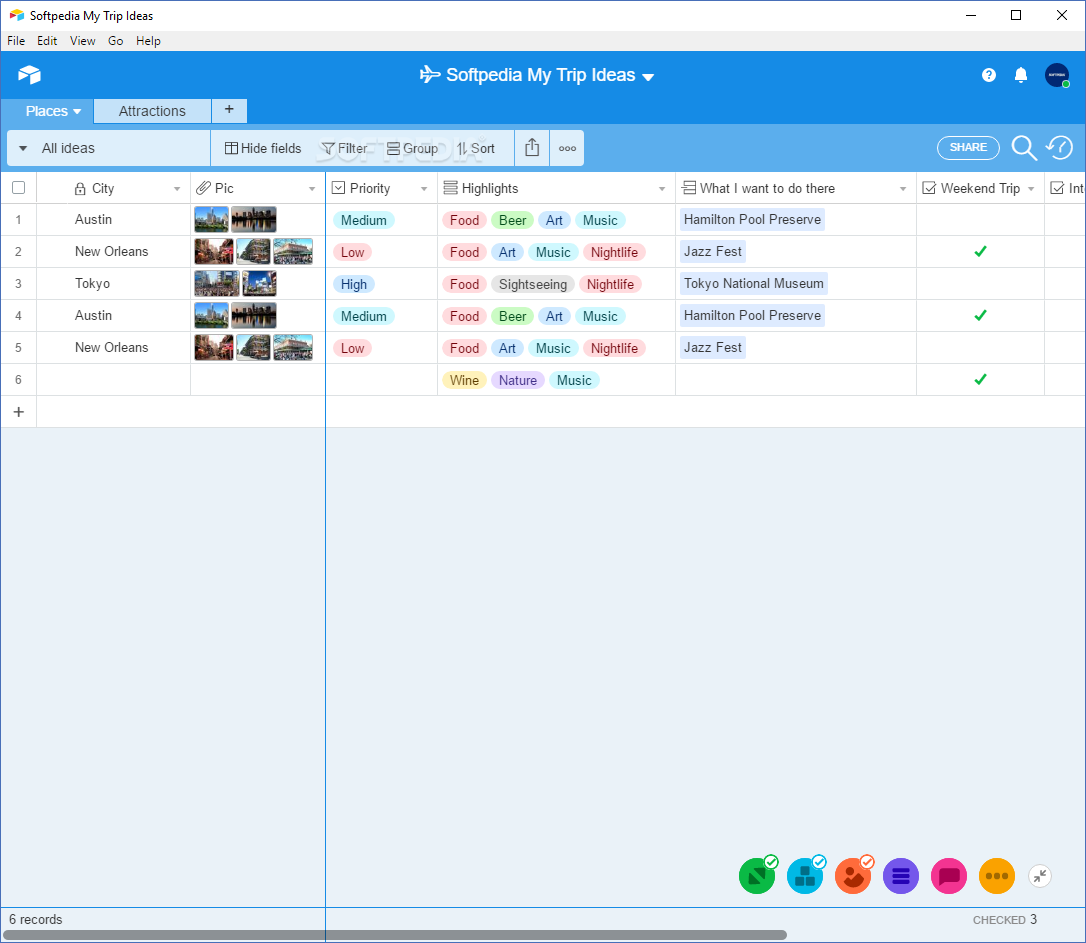Viewport: 1086px width, 943px height.
Task: Click the Sightseeing tag in Tokyo row
Action: pyautogui.click(x=533, y=284)
